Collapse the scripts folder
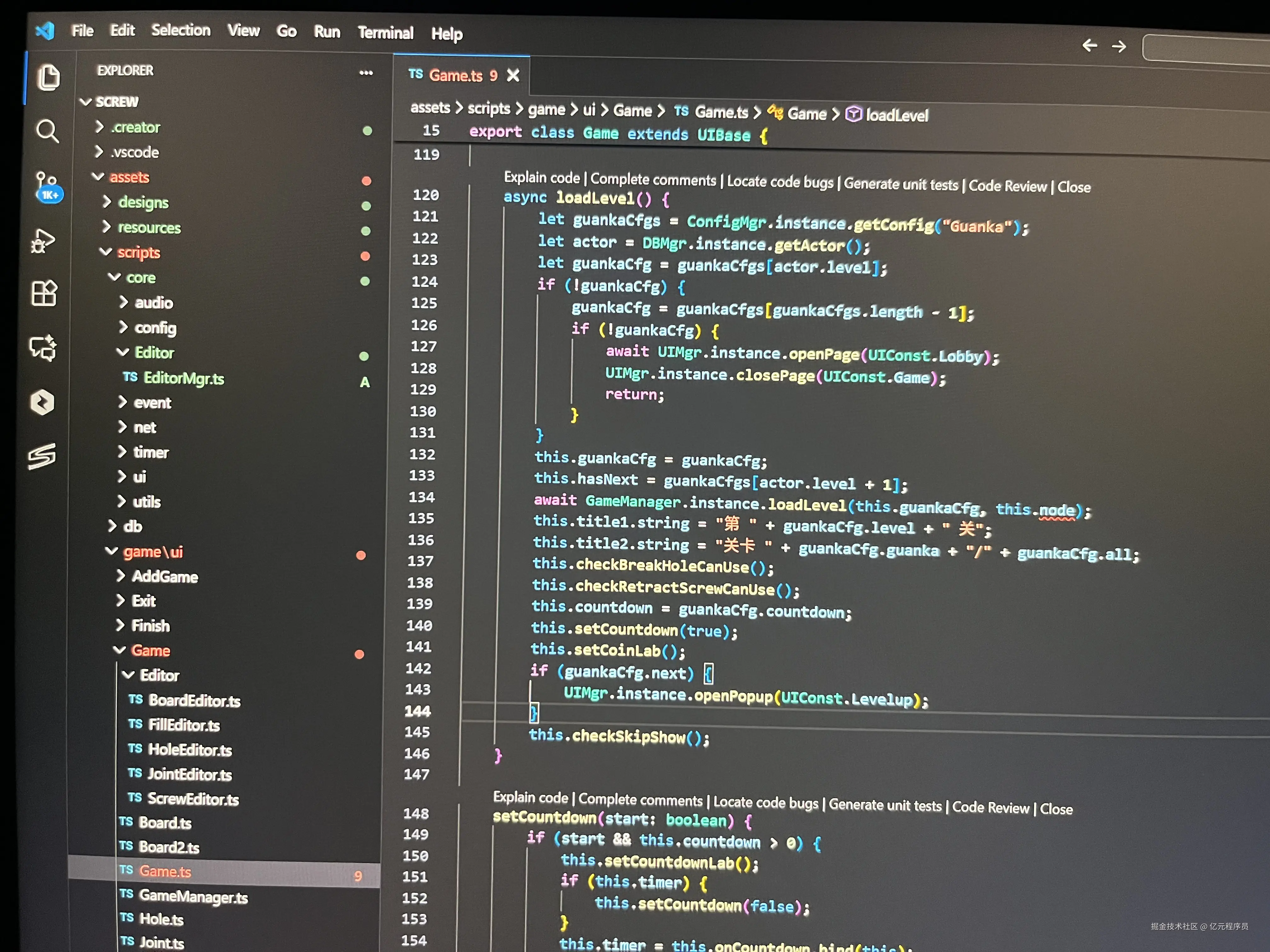Image resolution: width=1270 pixels, height=952 pixels. click(x=138, y=252)
